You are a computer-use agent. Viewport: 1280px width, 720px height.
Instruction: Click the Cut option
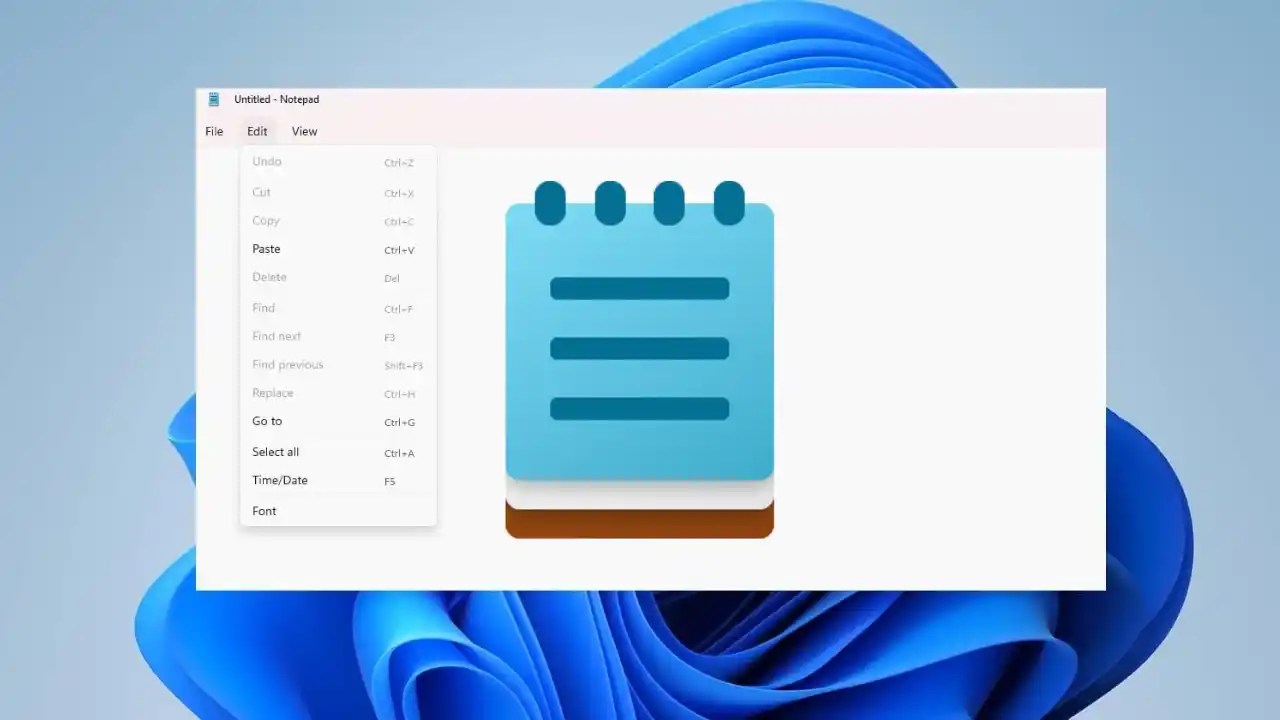261,192
